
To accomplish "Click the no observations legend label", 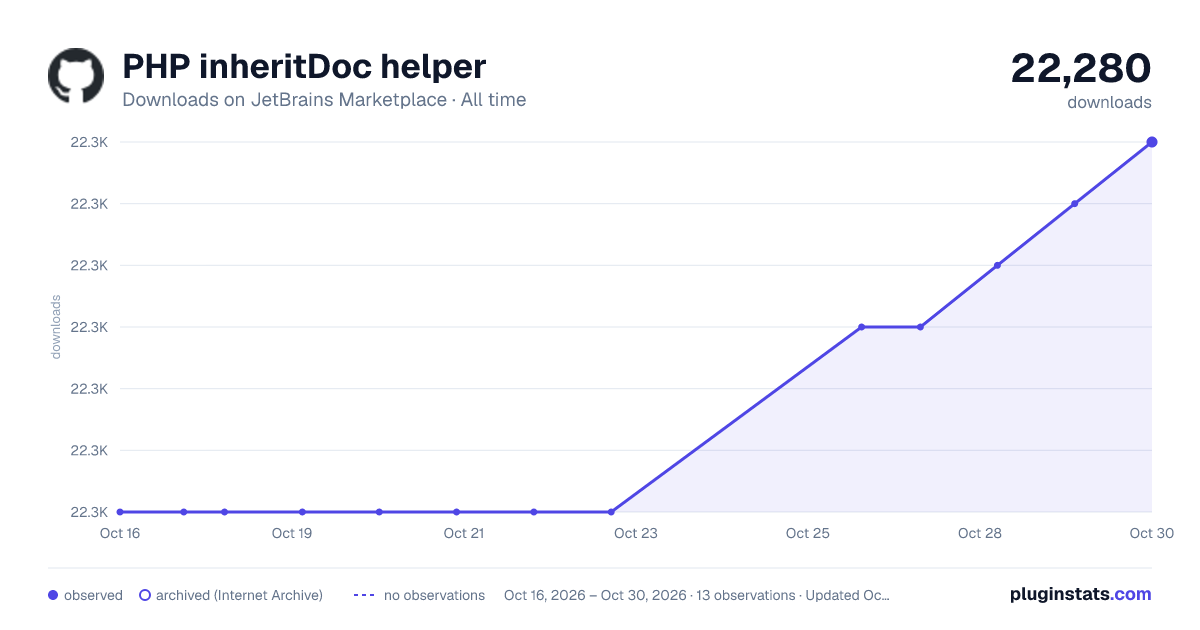I will (434, 595).
